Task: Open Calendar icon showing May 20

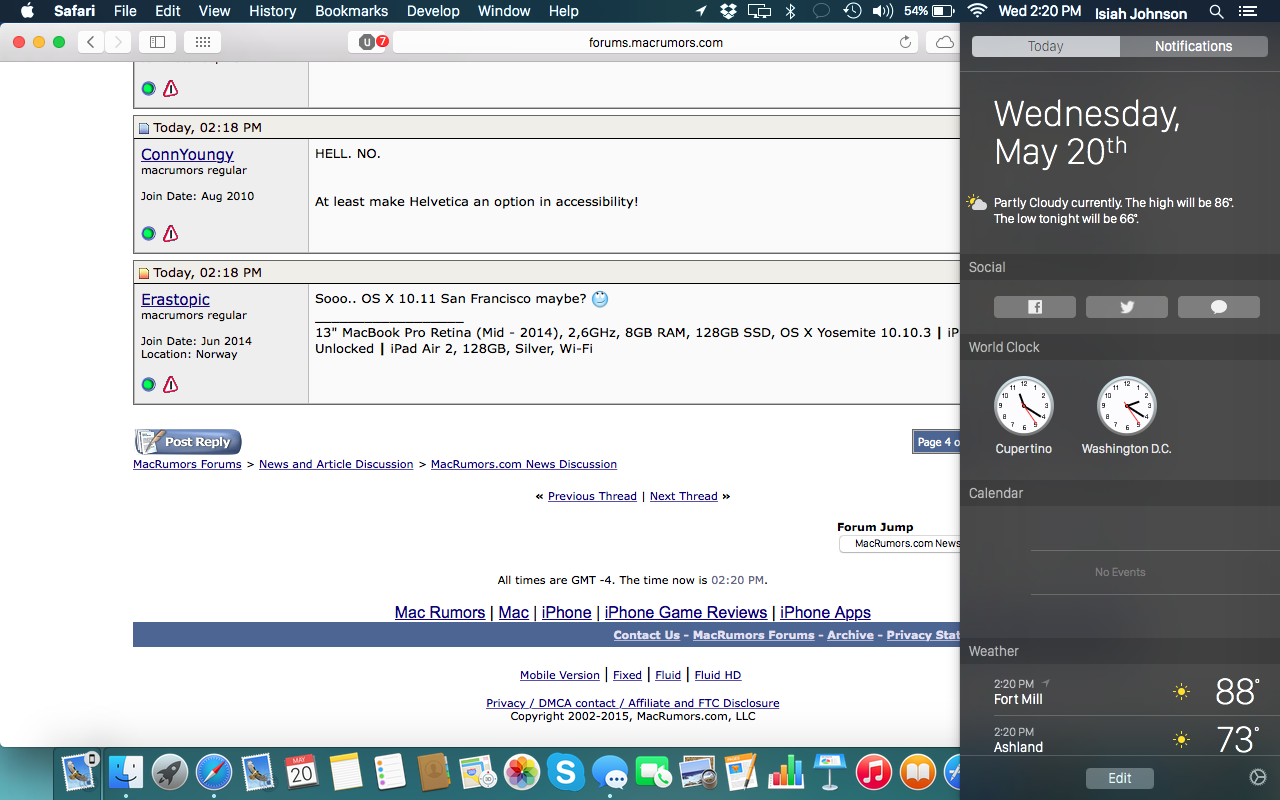Action: 301,771
